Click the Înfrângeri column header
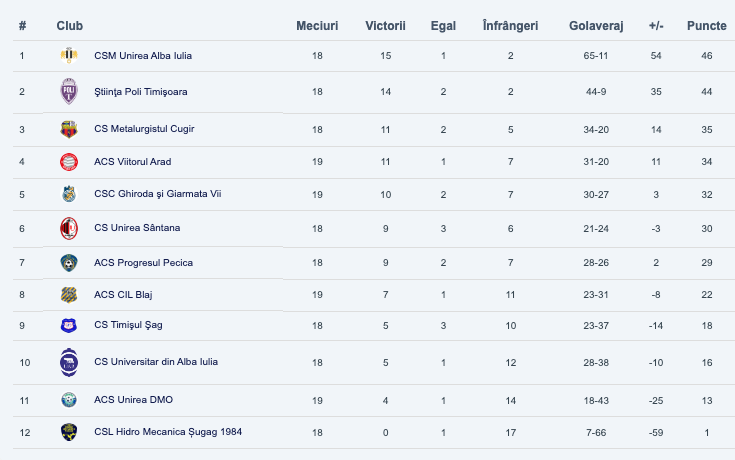Viewport: 735px width, 460px height. click(x=510, y=24)
